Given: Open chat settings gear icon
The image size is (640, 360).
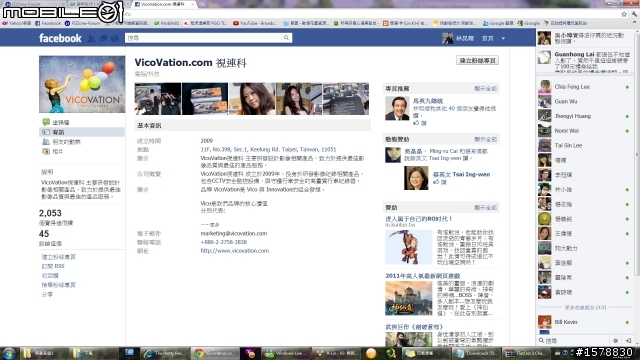Looking at the screenshot, I should (616, 340).
